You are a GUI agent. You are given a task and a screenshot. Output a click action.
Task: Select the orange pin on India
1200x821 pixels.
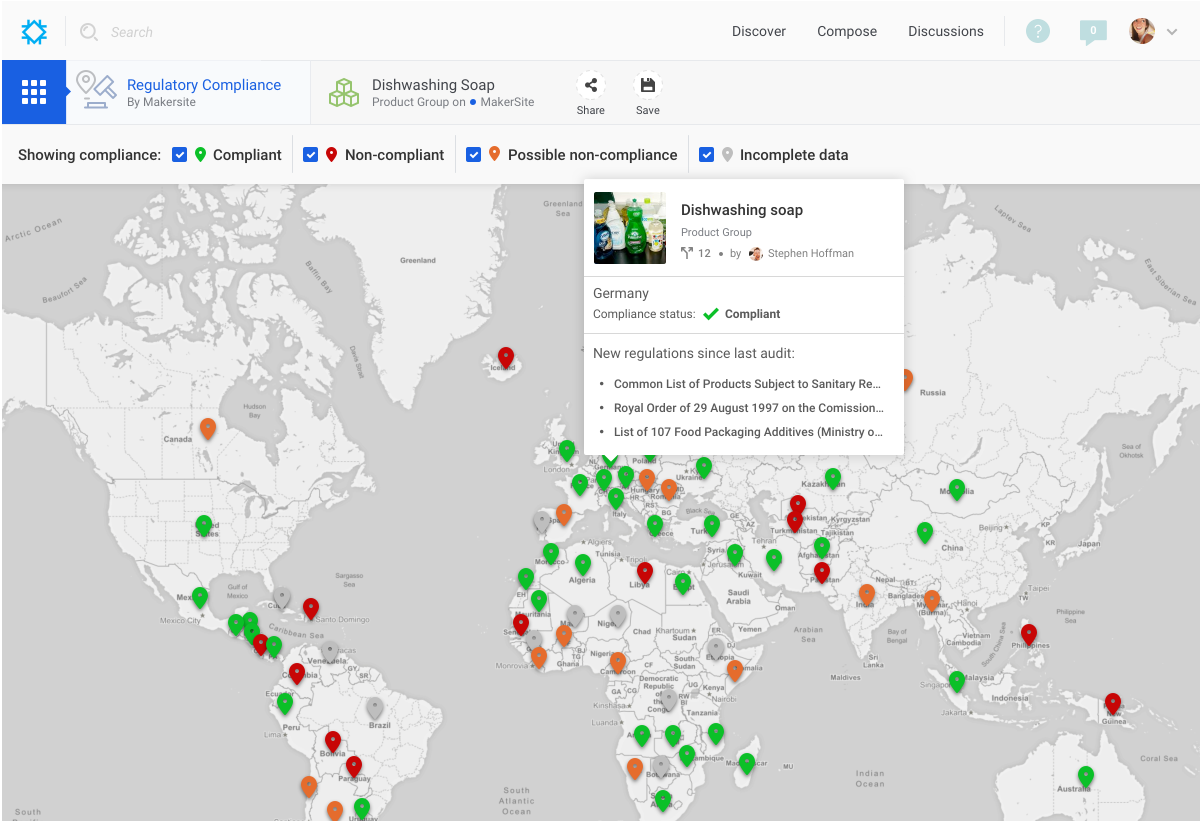(x=867, y=595)
